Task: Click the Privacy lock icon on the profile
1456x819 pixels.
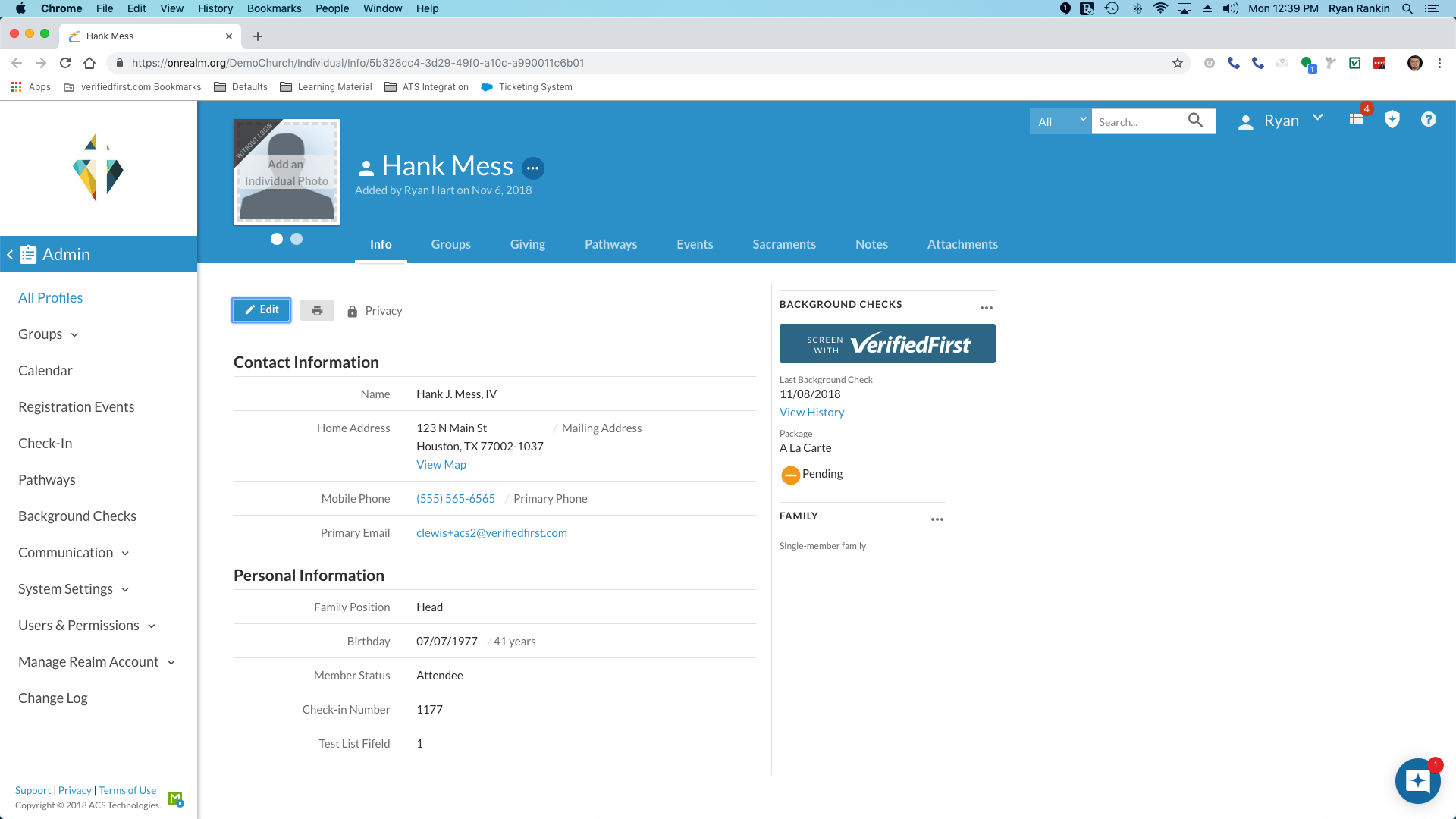Action: coord(352,310)
